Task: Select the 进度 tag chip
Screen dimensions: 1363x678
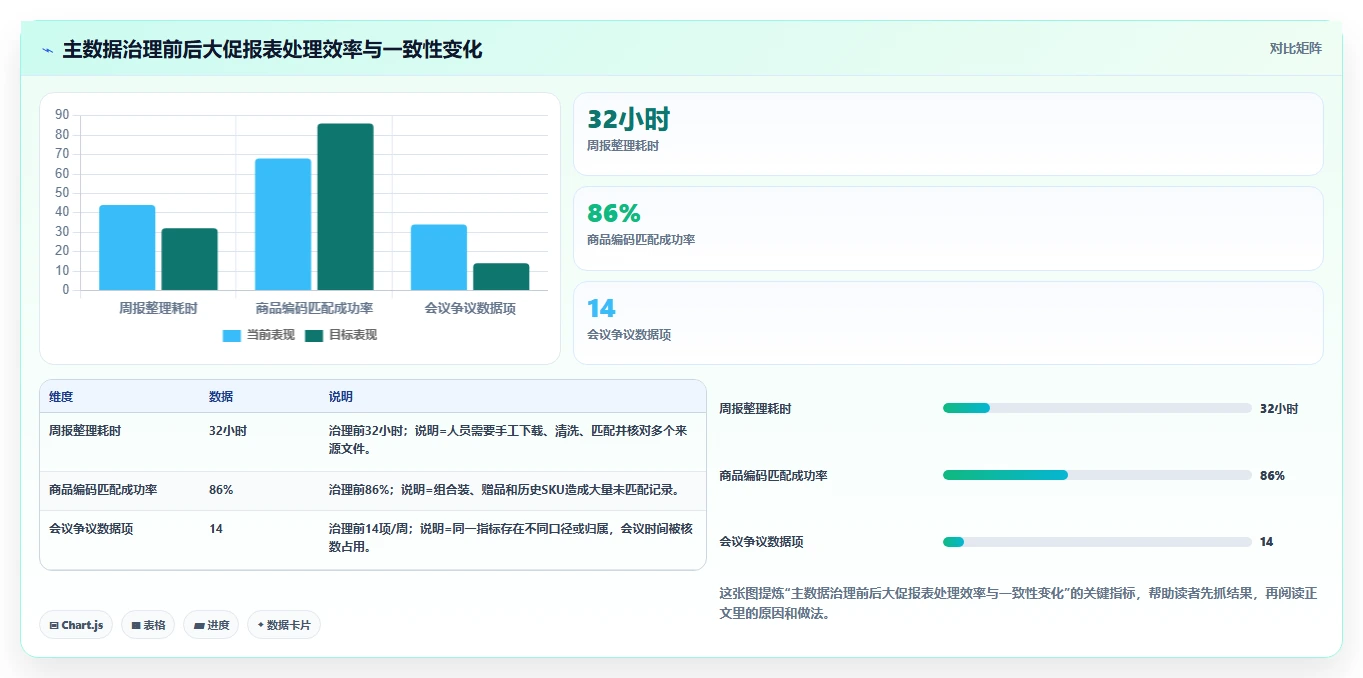Action: (211, 625)
